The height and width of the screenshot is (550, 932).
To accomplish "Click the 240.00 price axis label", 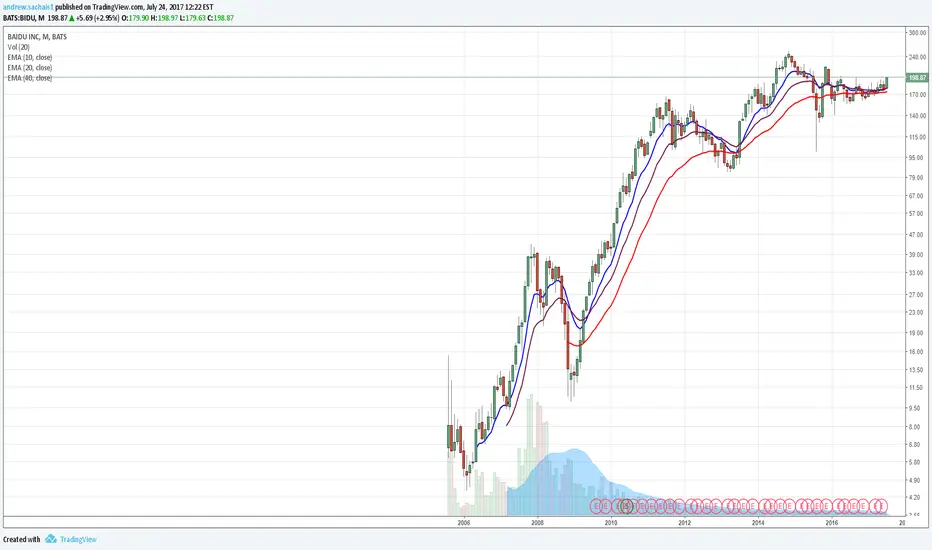I will (x=917, y=57).
